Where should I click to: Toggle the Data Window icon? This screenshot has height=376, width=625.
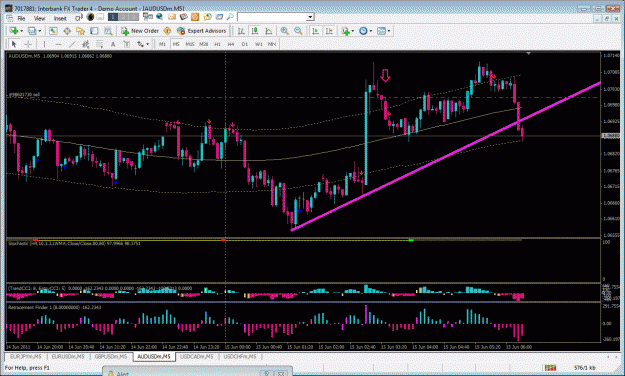pos(67,31)
